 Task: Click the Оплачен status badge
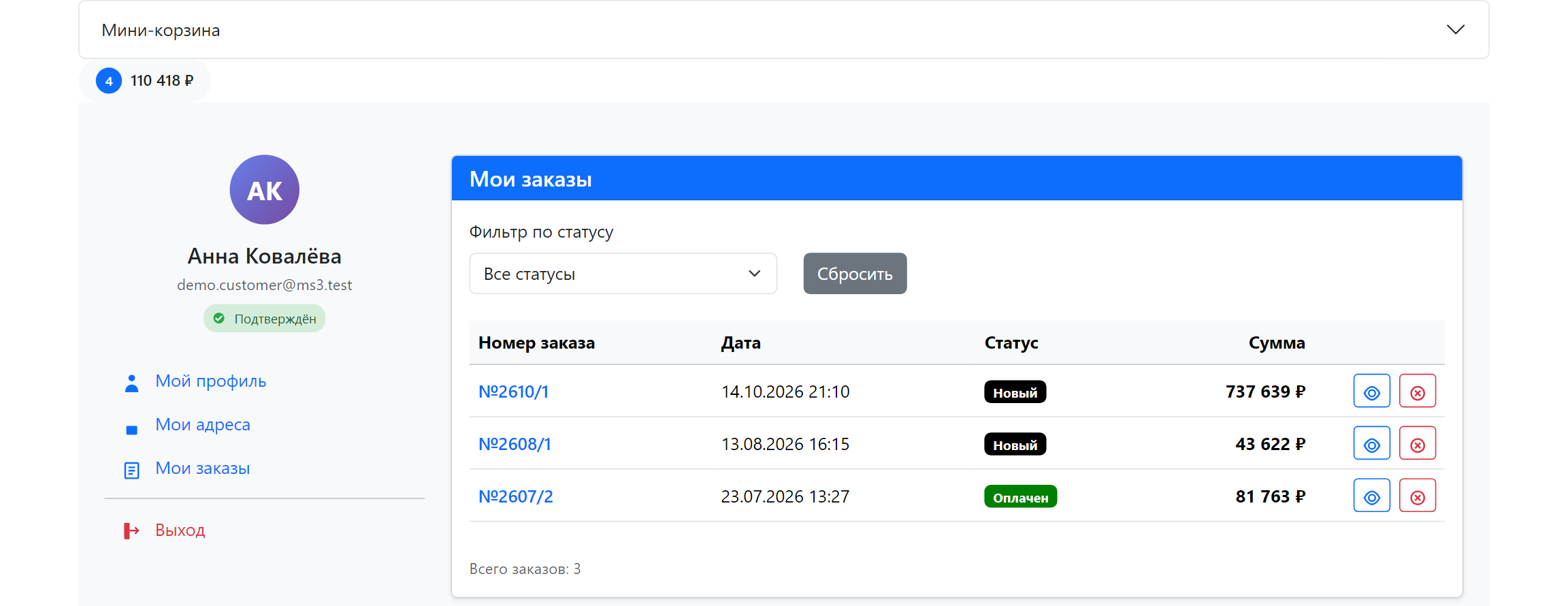point(1020,497)
